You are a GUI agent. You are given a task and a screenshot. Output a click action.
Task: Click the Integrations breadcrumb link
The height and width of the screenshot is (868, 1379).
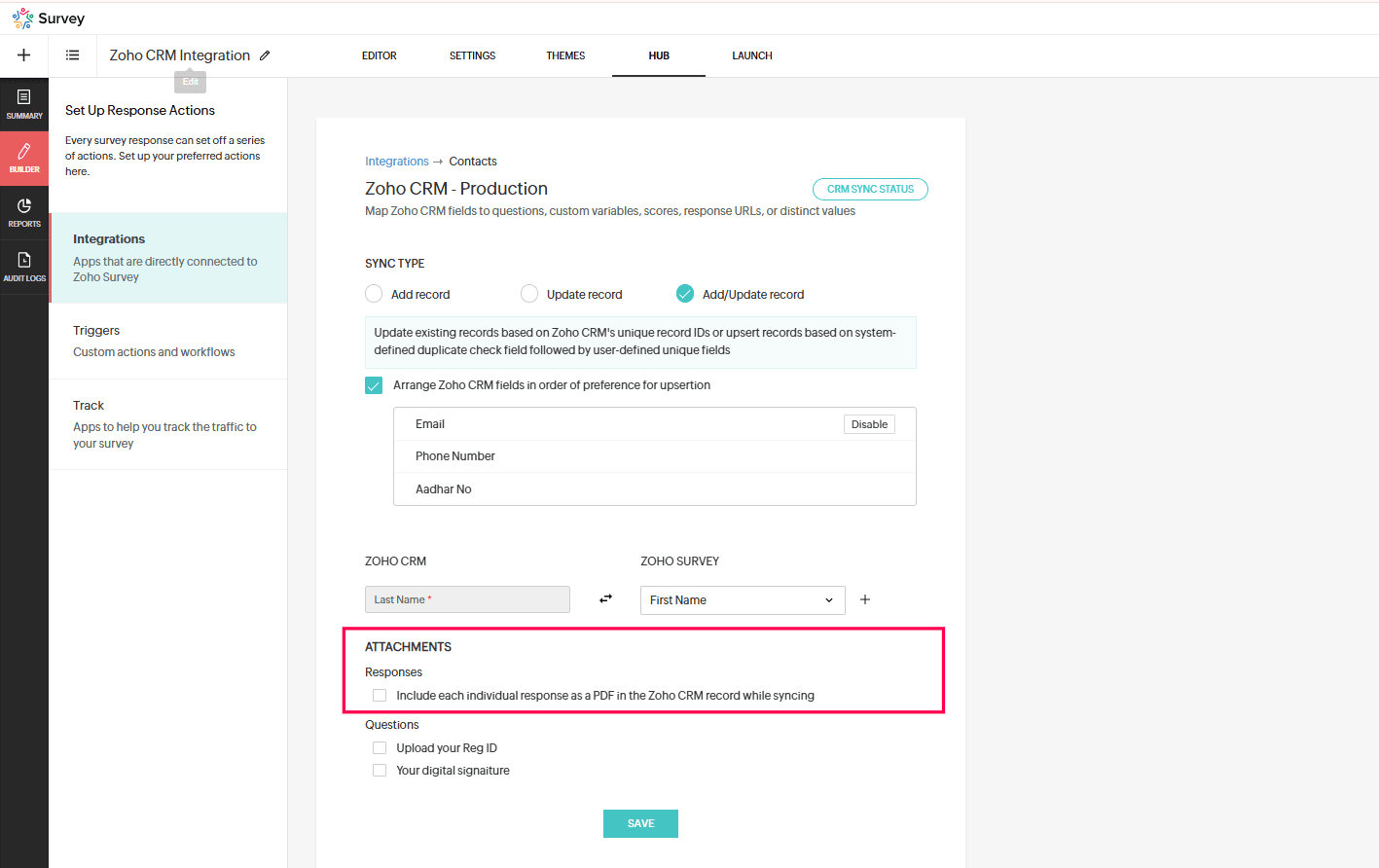[x=397, y=162]
